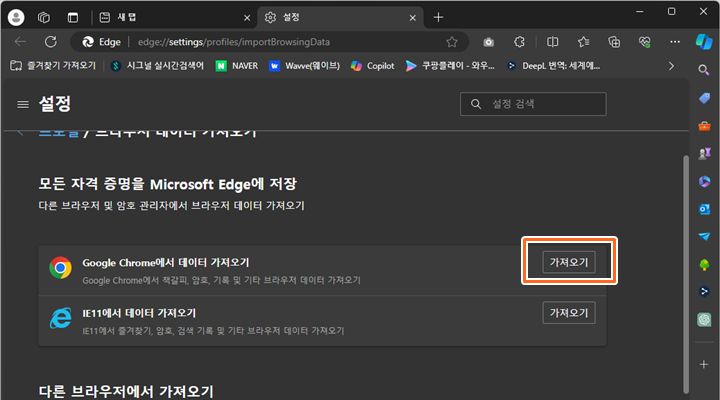
Task: Open sidebar tools briefcase icon
Action: 704,125
